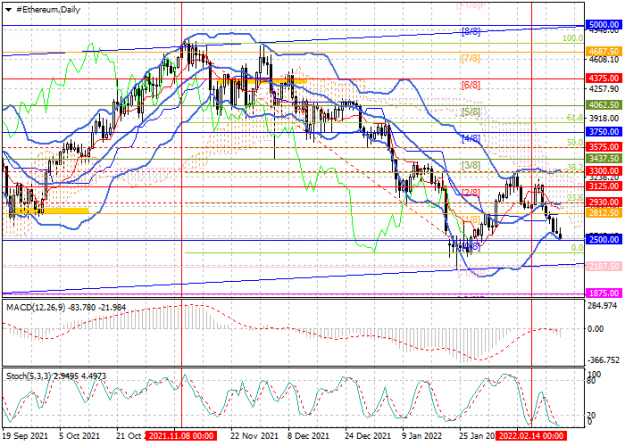The height and width of the screenshot is (446, 625).
Task: Click the 50.0 Fibonacci level label
Action: pyautogui.click(x=575, y=142)
